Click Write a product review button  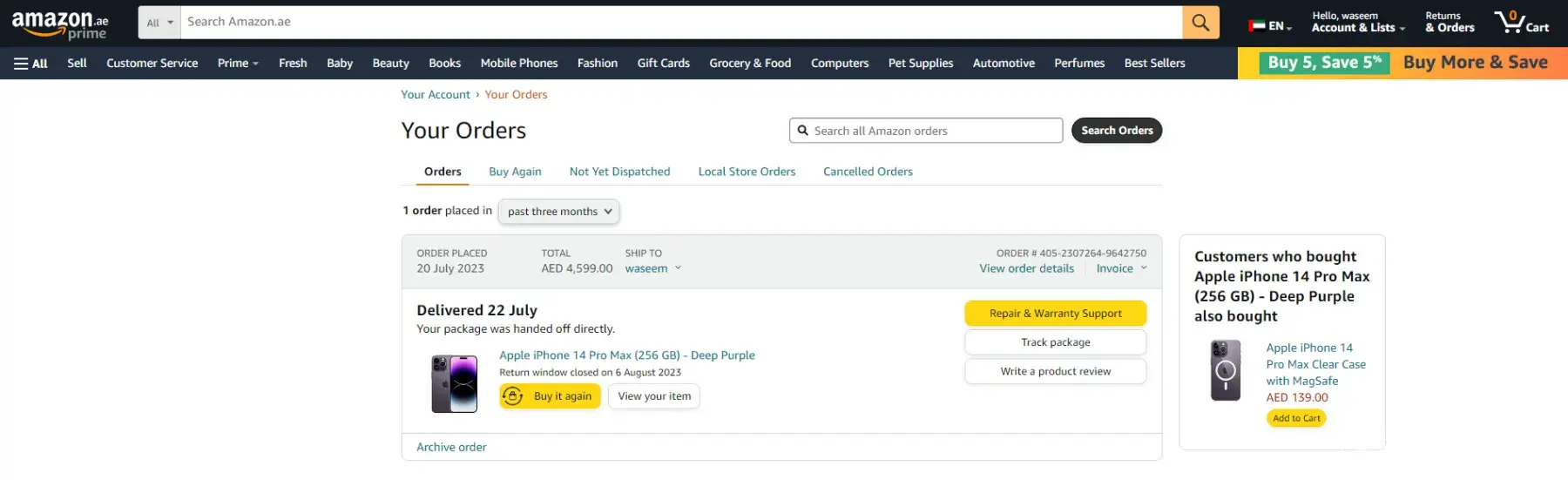pos(1055,371)
